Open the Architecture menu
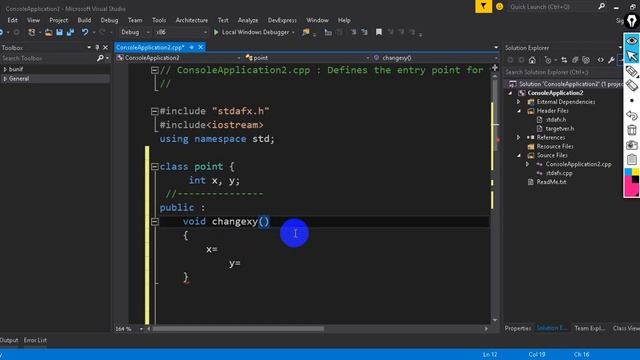This screenshot has width=640, height=360. [x=191, y=20]
